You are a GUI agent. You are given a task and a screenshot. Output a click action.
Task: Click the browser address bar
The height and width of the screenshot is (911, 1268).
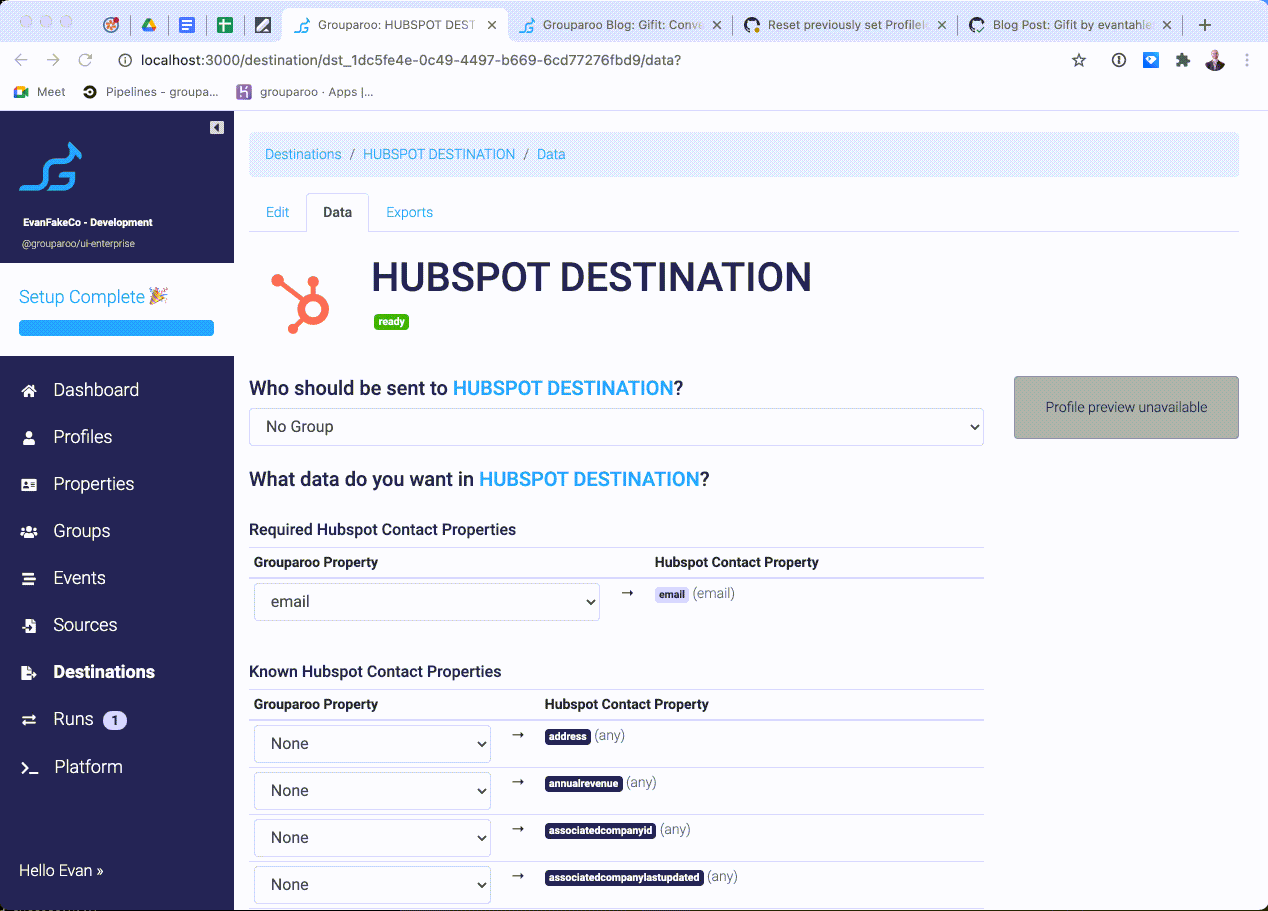600,60
